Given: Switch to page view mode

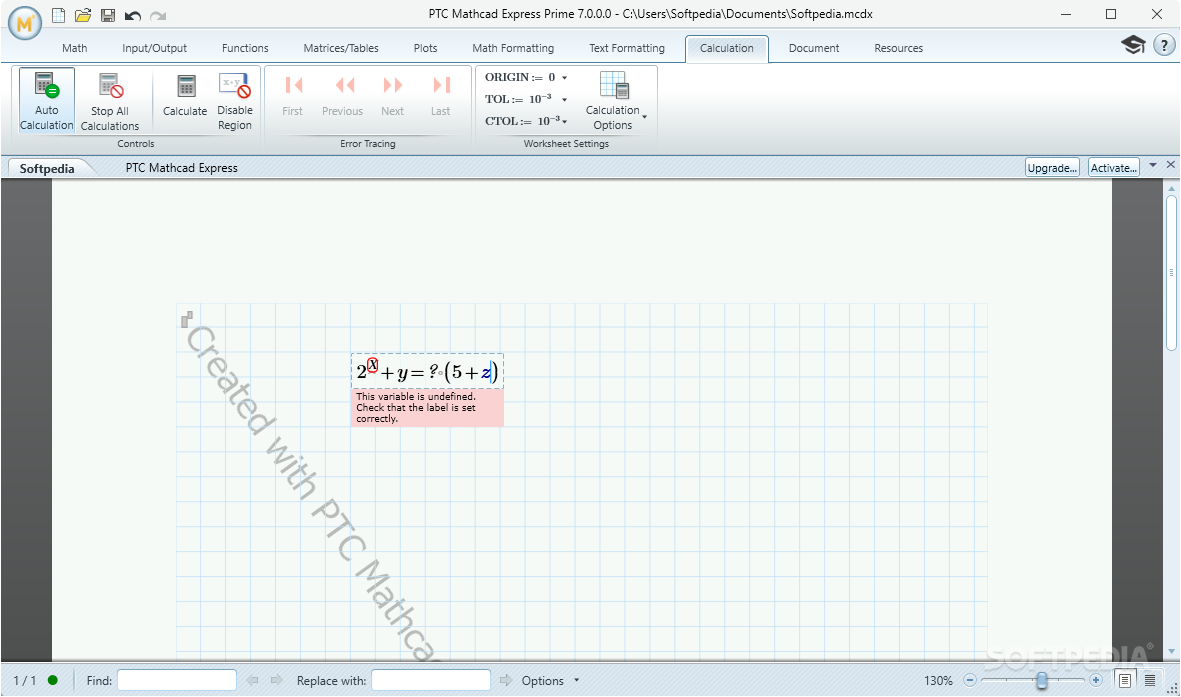Looking at the screenshot, I should (1125, 680).
